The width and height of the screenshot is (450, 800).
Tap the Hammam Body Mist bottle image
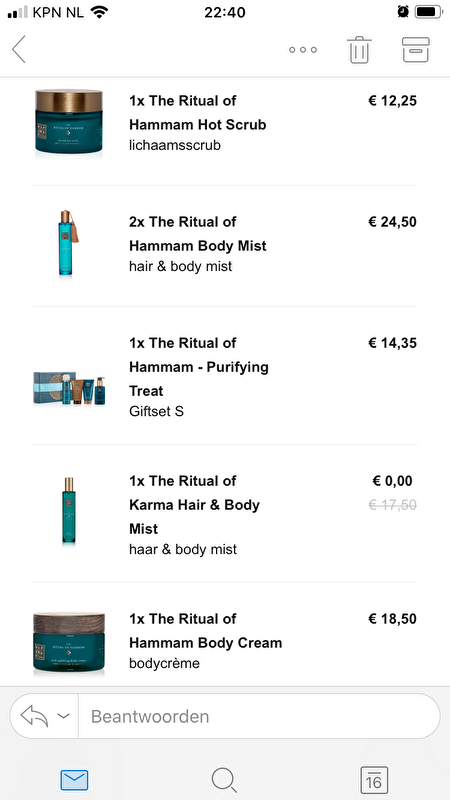[x=67, y=243]
